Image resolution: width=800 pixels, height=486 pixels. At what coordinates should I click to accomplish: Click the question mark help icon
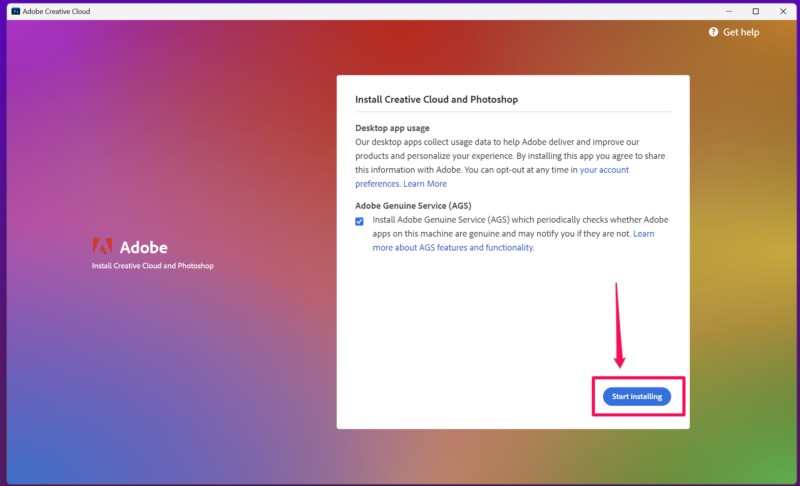pyautogui.click(x=713, y=32)
